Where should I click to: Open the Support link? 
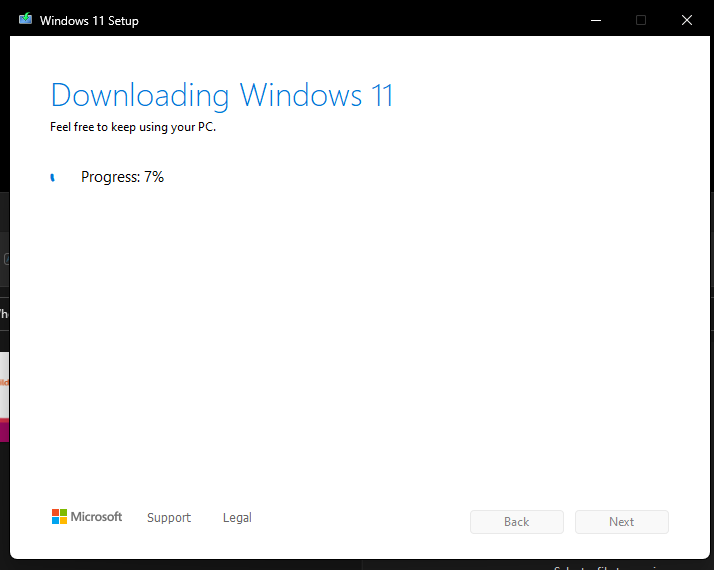[169, 518]
